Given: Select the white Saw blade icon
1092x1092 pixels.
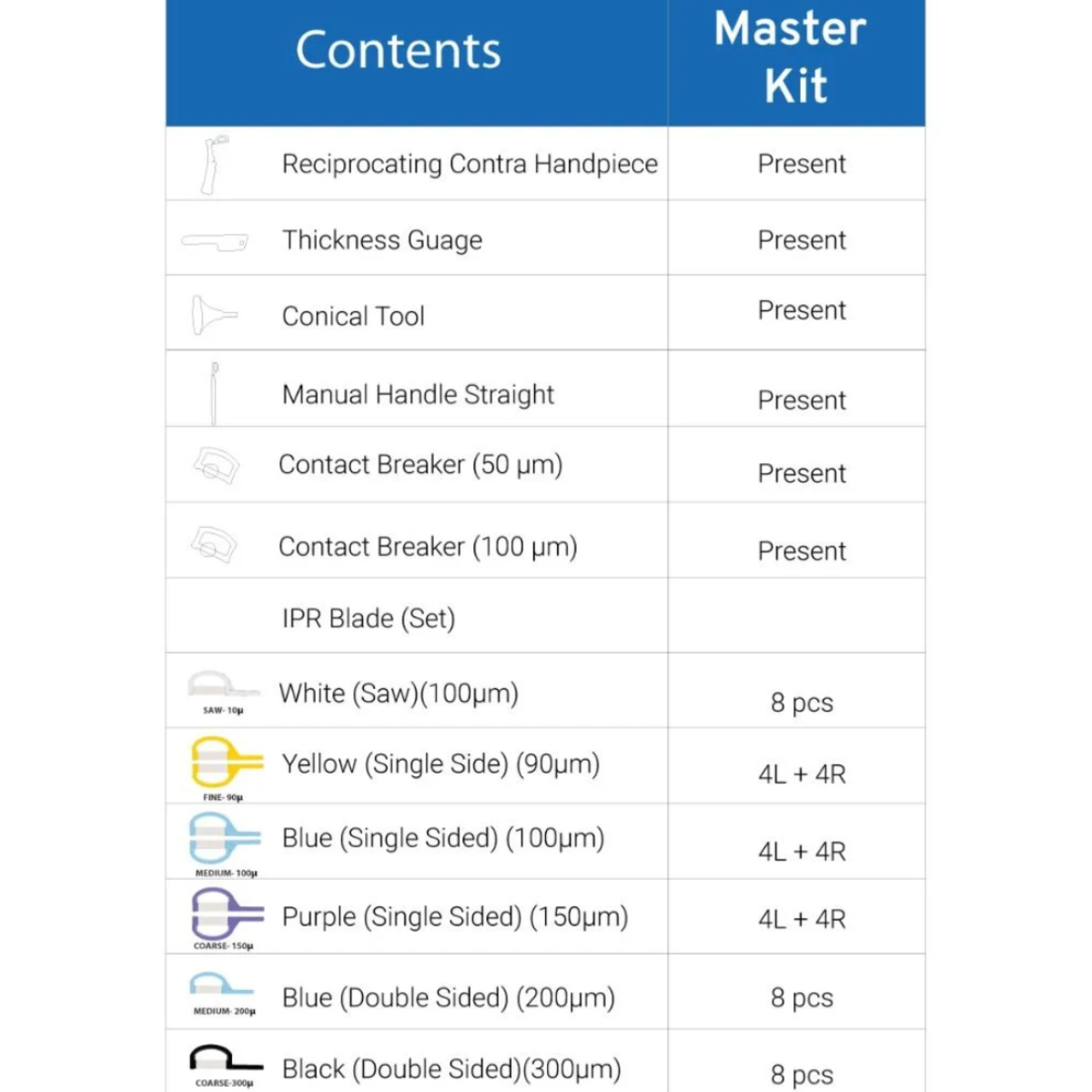Looking at the screenshot, I should [x=221, y=687].
